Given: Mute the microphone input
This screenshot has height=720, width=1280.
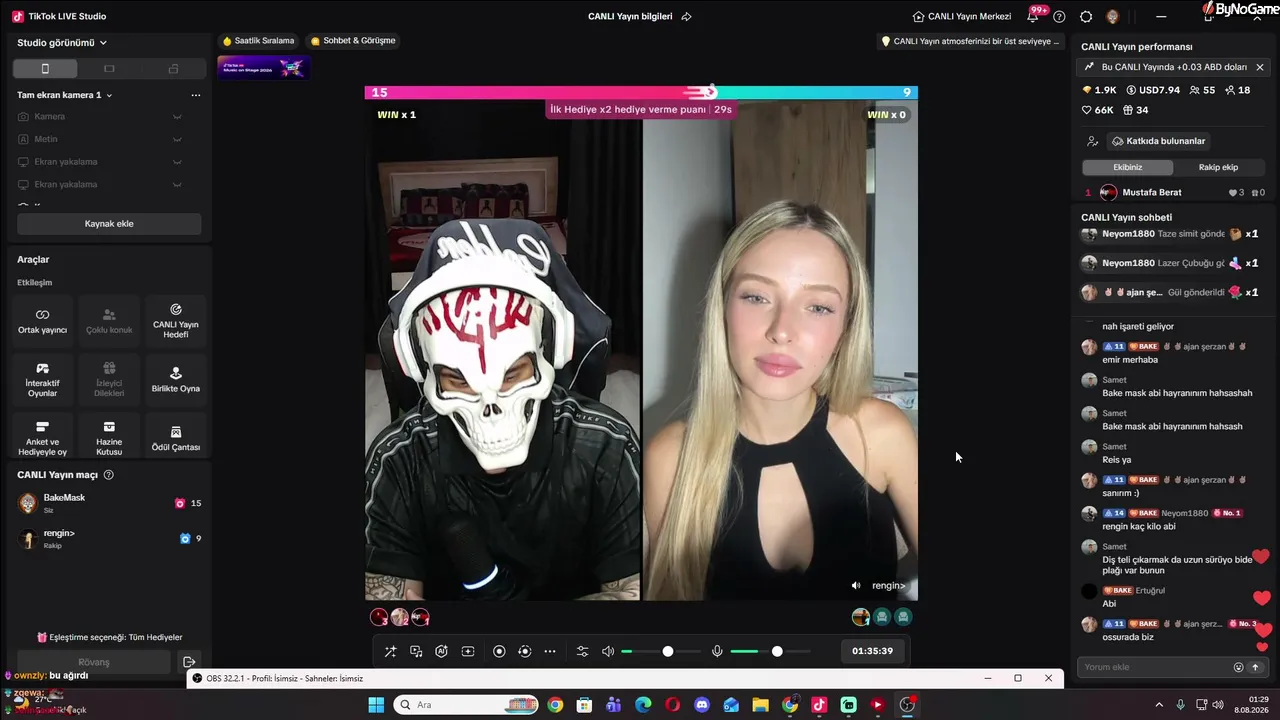Looking at the screenshot, I should coord(717,651).
